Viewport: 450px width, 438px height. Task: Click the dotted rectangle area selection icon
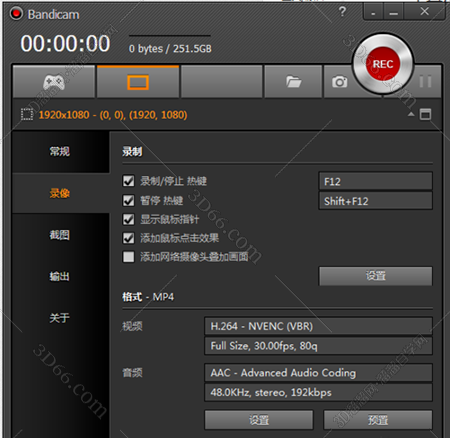pos(27,115)
